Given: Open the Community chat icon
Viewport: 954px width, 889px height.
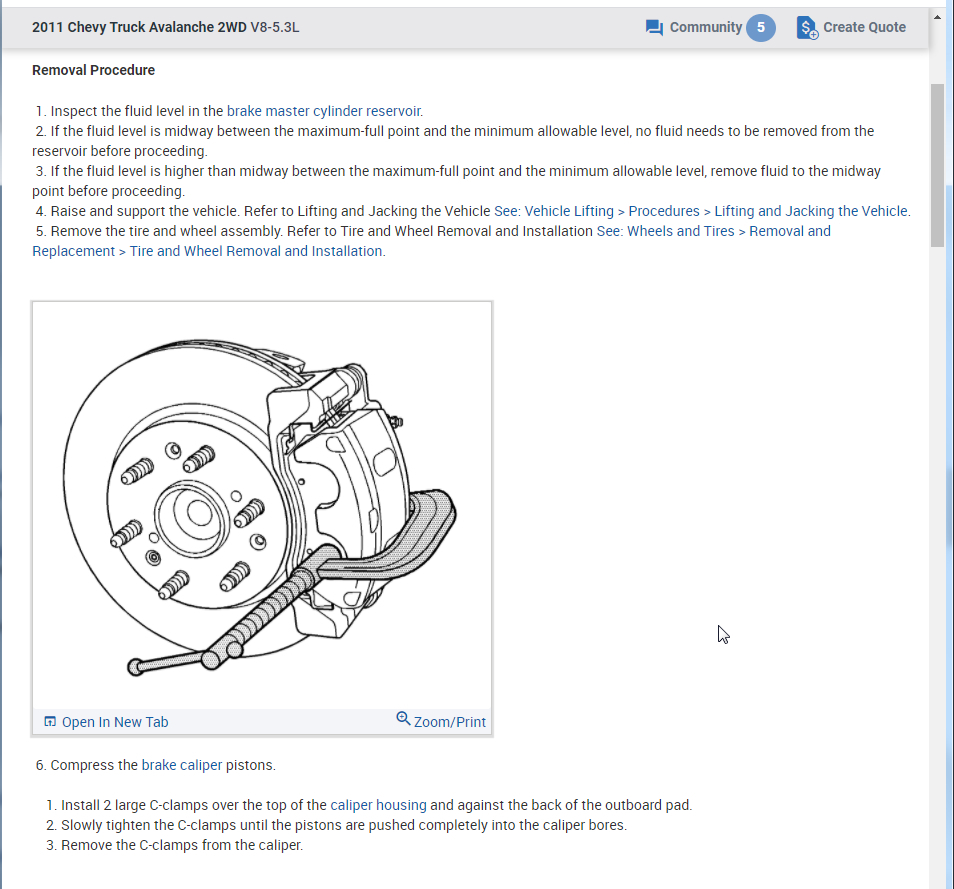Looking at the screenshot, I should point(654,27).
